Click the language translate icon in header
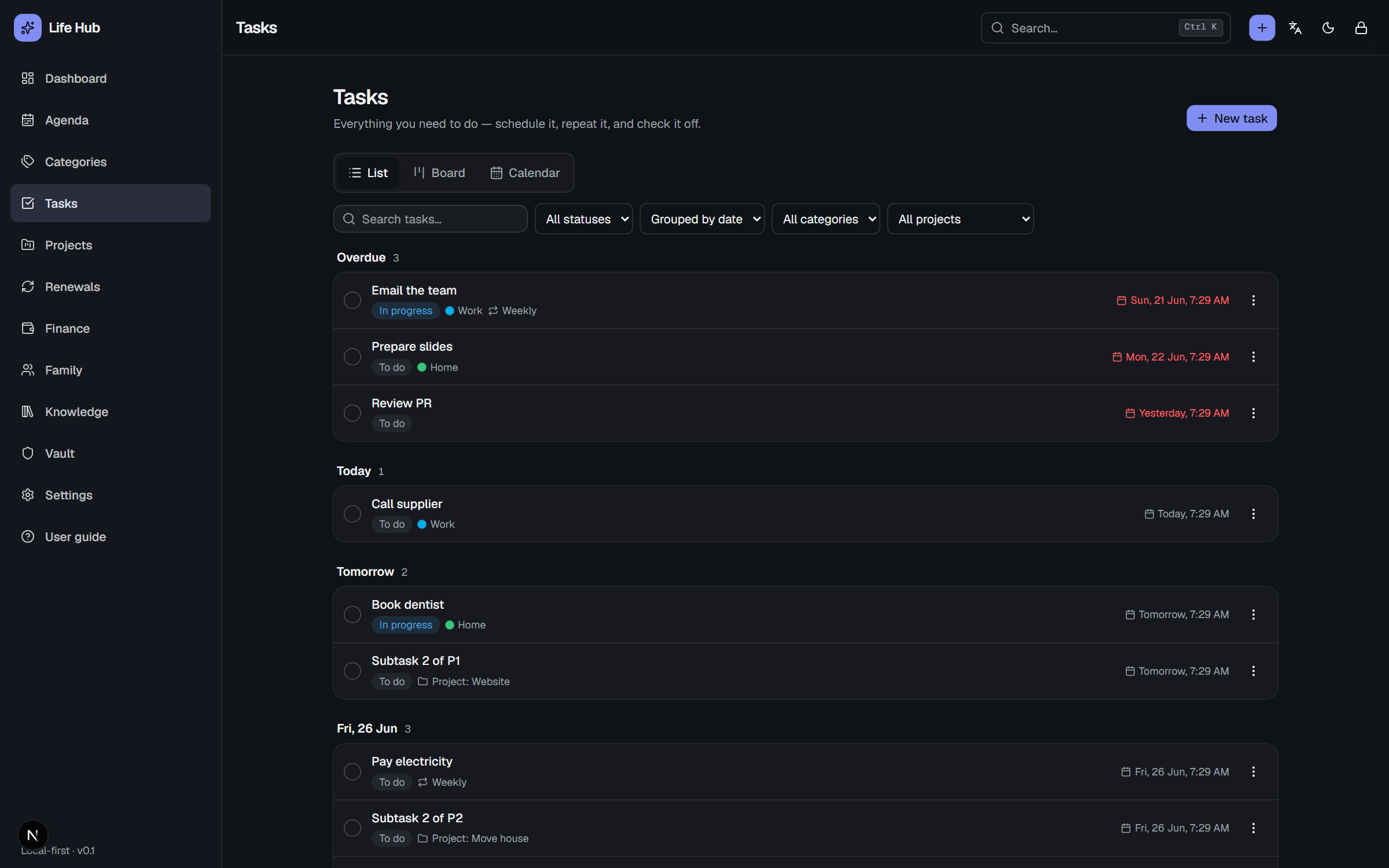Viewport: 1389px width, 868px height. (1295, 28)
